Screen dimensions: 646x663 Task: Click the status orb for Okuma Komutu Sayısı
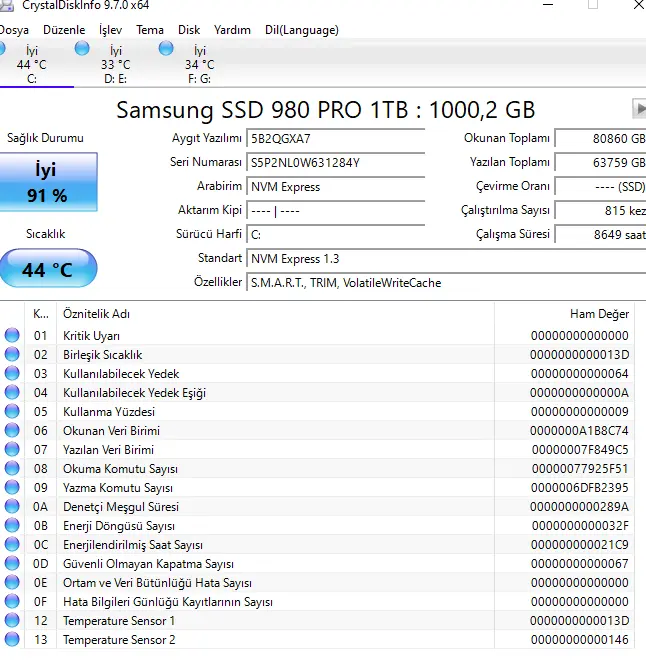[x=12, y=468]
